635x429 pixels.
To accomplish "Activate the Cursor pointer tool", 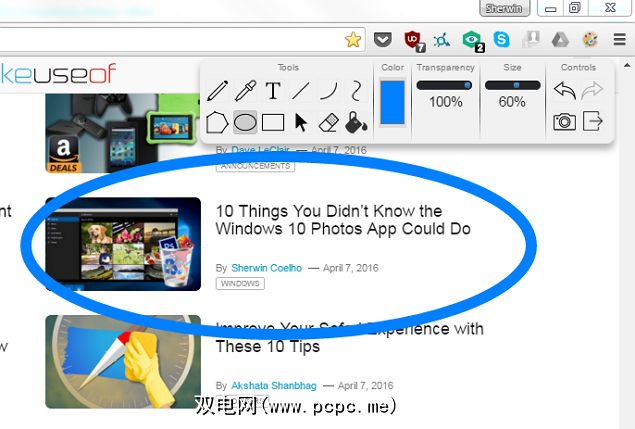I will 300,122.
